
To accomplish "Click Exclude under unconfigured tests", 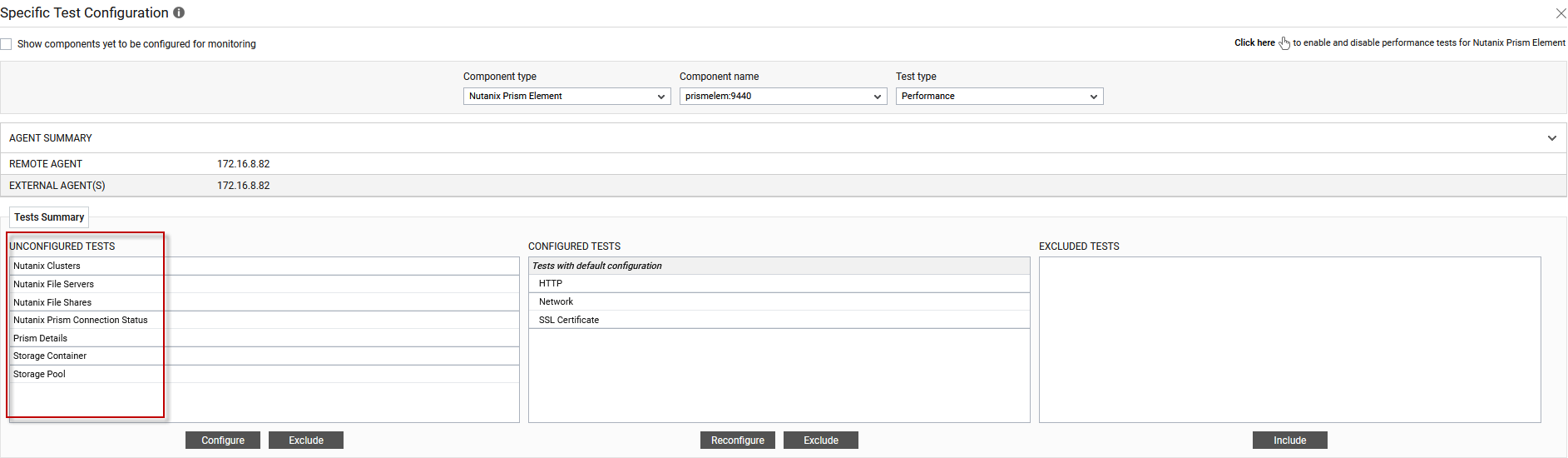I will [x=306, y=441].
